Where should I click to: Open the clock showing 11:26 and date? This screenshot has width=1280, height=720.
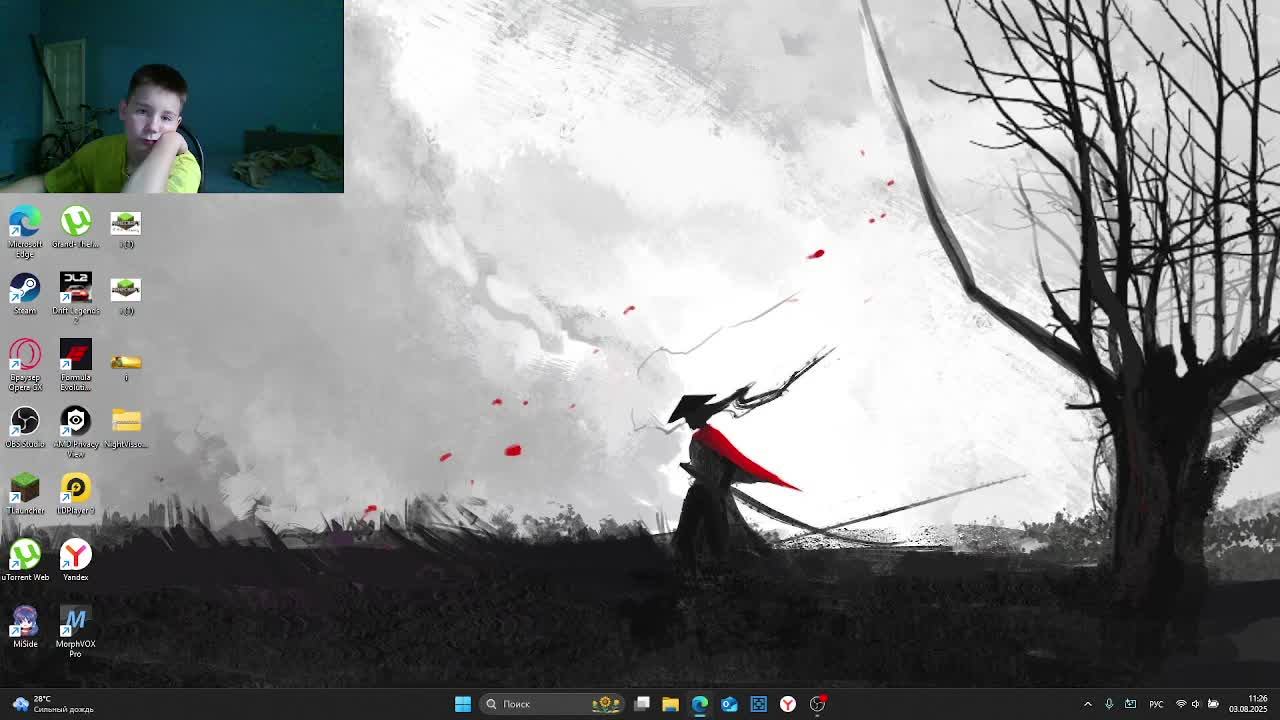click(x=1249, y=704)
